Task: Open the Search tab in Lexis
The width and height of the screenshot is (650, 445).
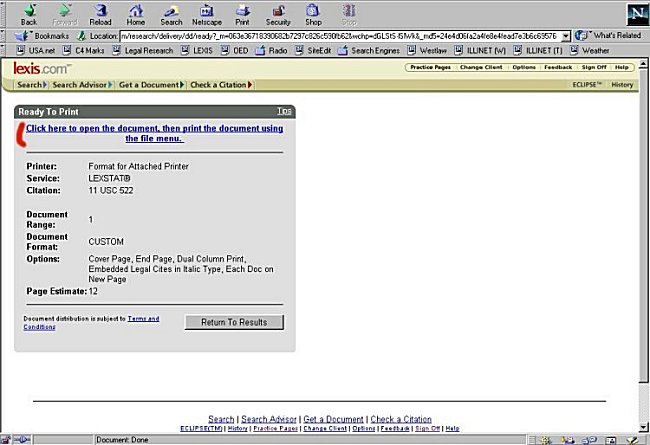Action: (x=32, y=85)
